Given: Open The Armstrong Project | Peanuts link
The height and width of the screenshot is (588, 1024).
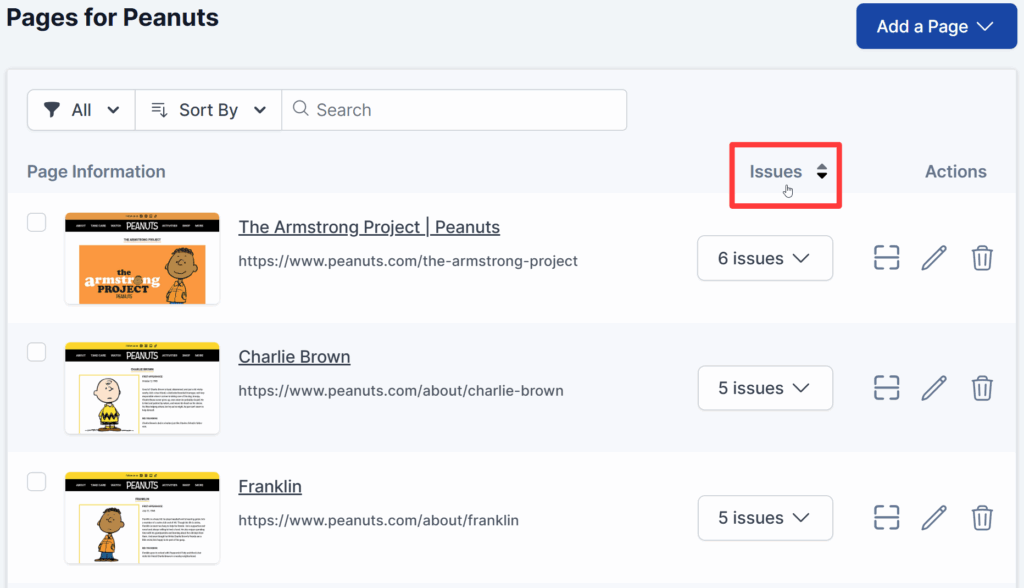Looking at the screenshot, I should [x=369, y=227].
